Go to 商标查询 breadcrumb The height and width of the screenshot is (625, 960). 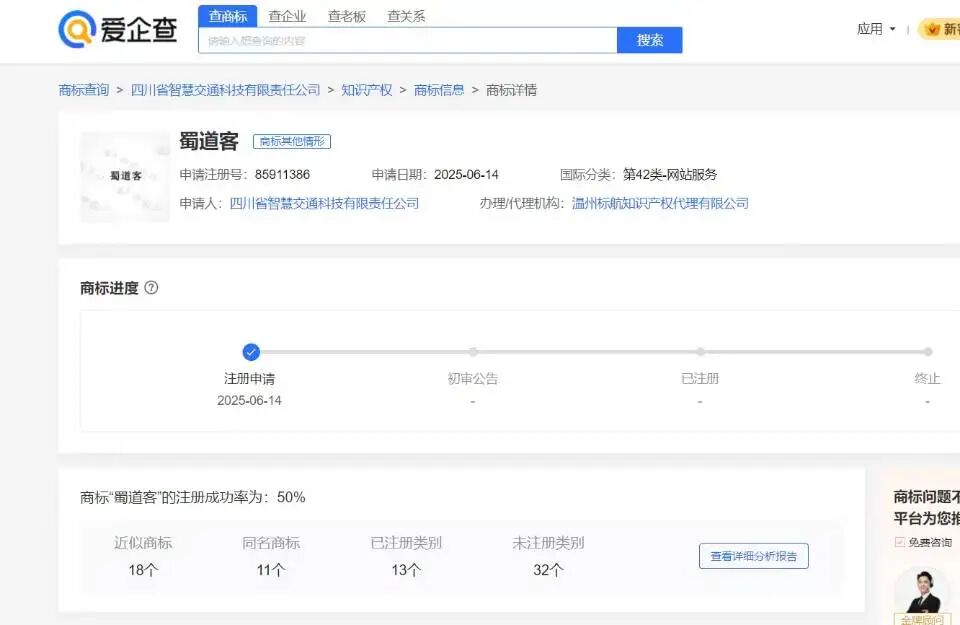84,90
